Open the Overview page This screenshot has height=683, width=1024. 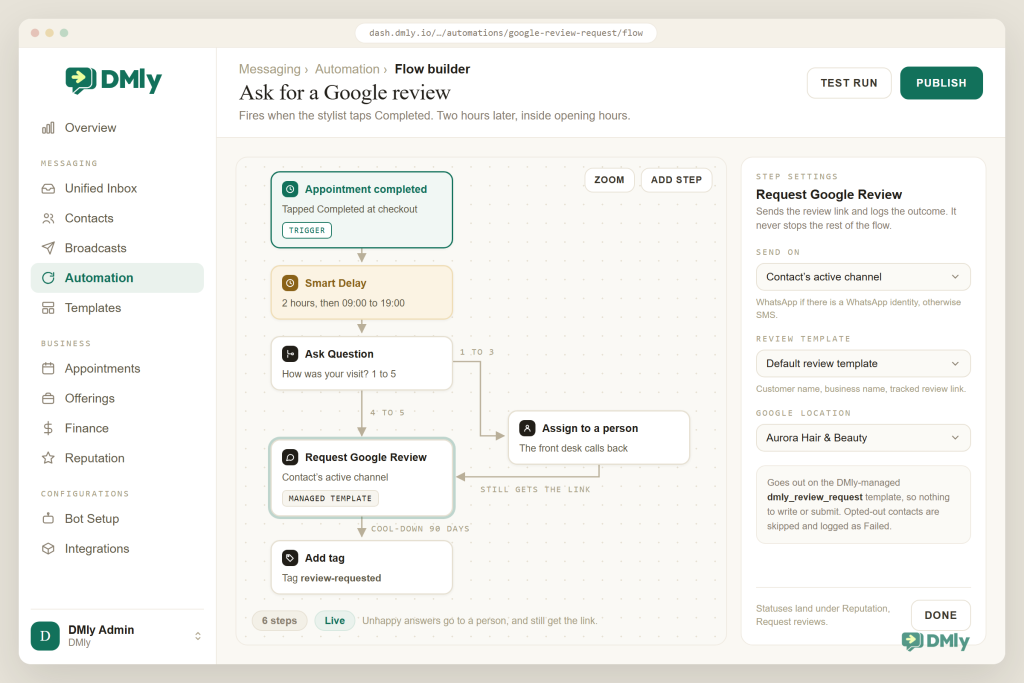[118, 128]
